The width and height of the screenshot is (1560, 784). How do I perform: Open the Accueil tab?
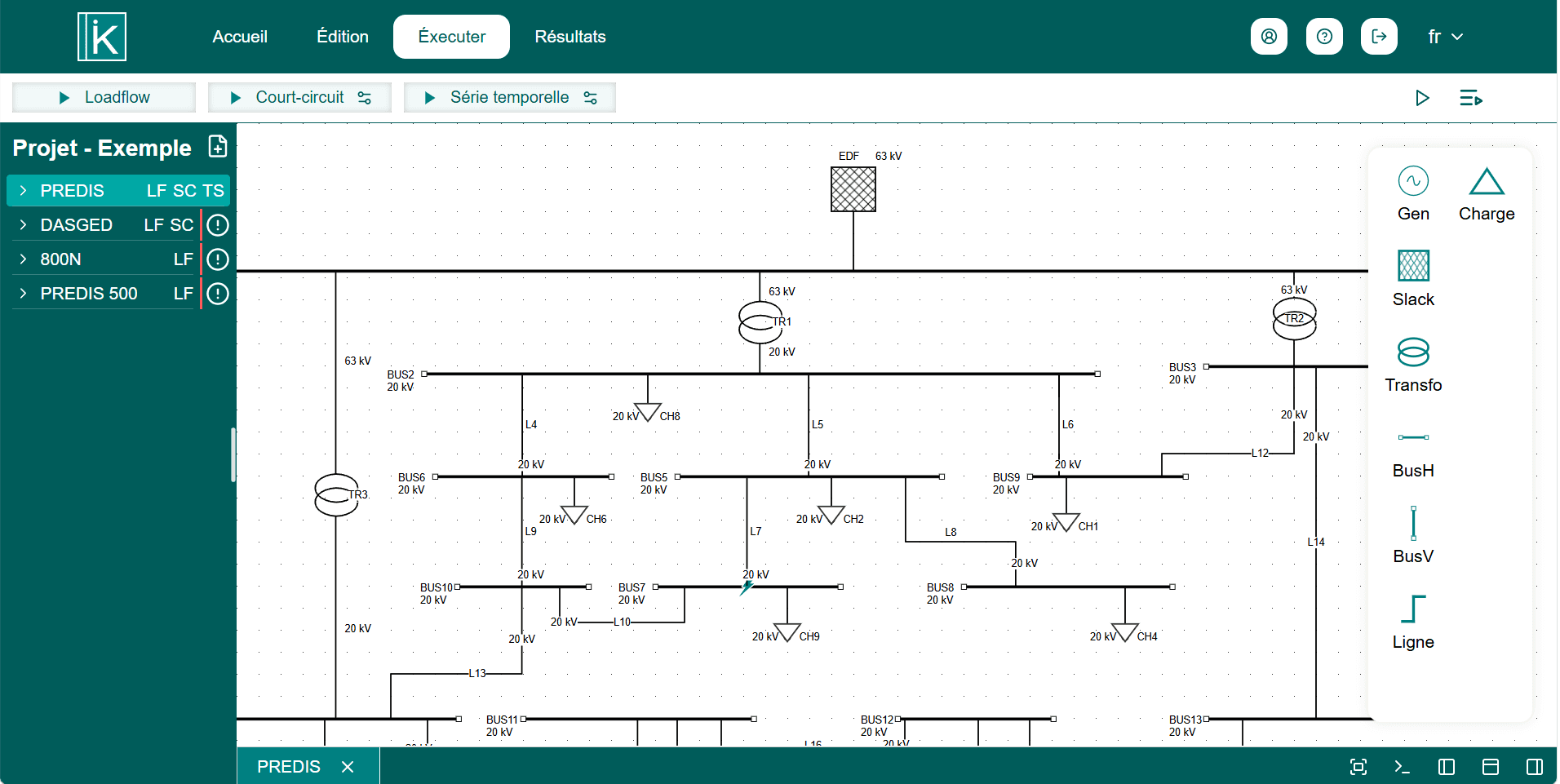[x=240, y=37]
